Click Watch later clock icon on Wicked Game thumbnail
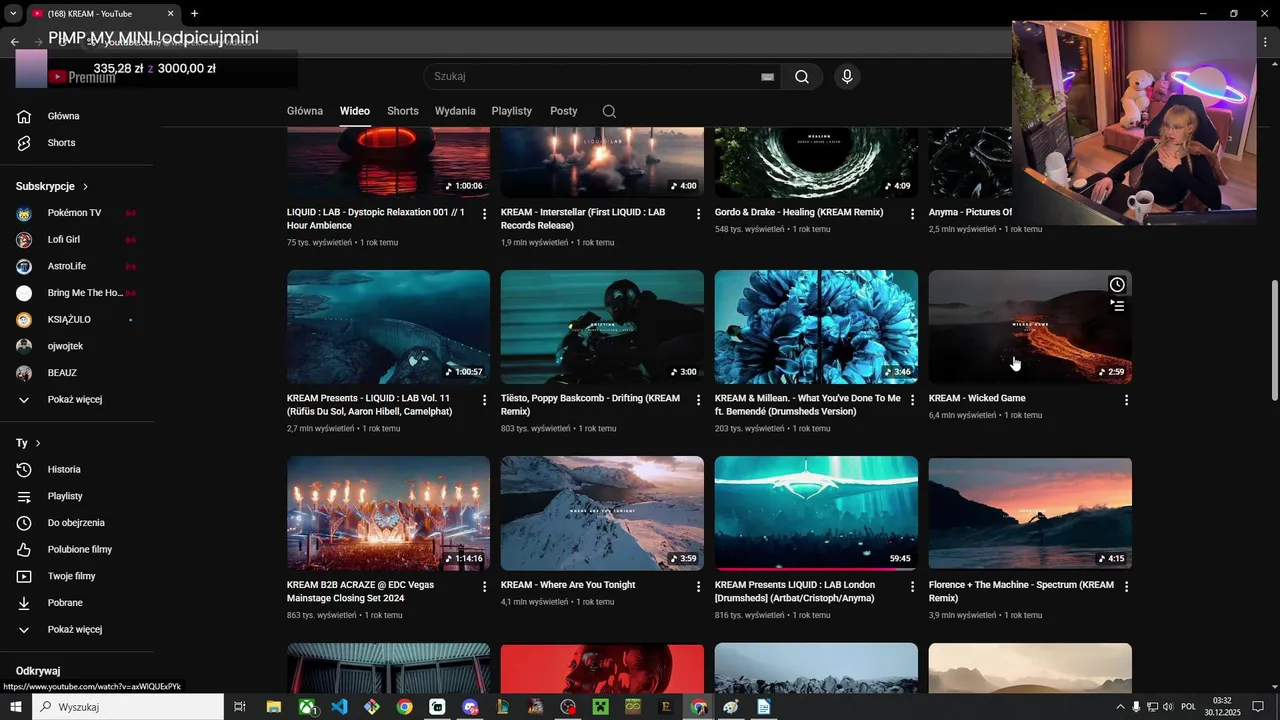Screen dimensions: 1280x720 tap(1117, 285)
